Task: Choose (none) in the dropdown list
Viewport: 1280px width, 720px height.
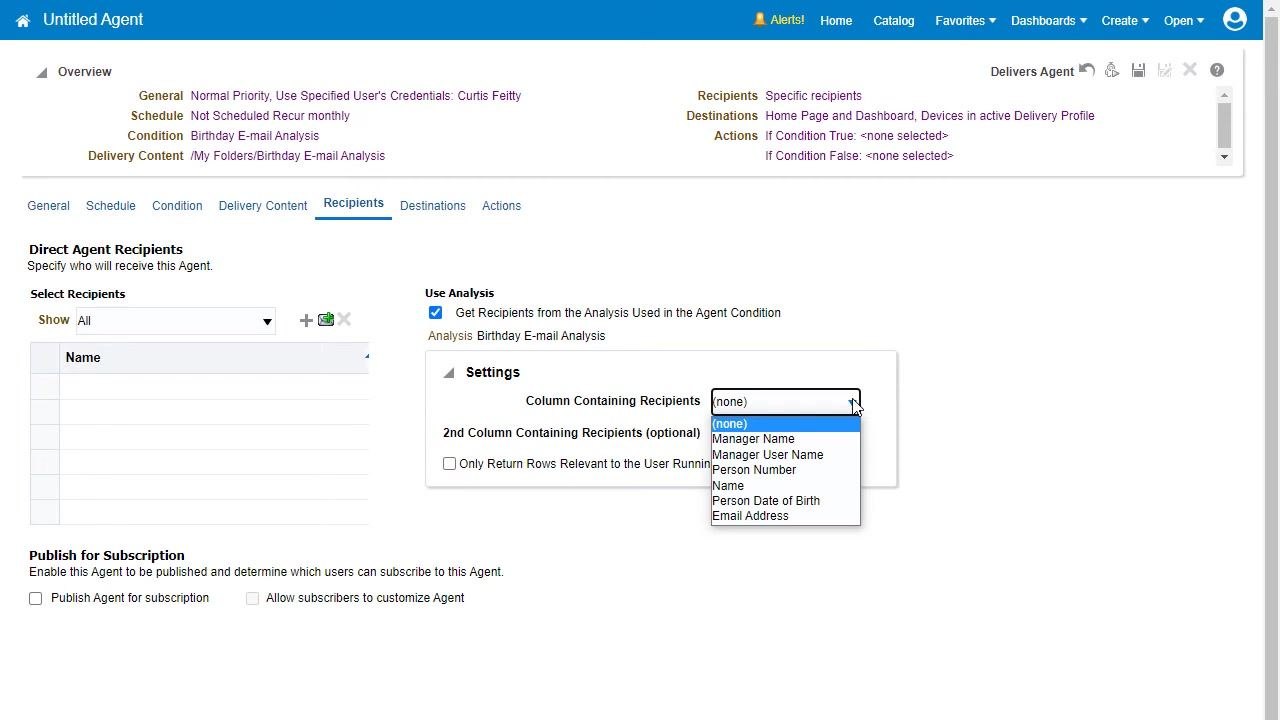Action: (x=785, y=424)
